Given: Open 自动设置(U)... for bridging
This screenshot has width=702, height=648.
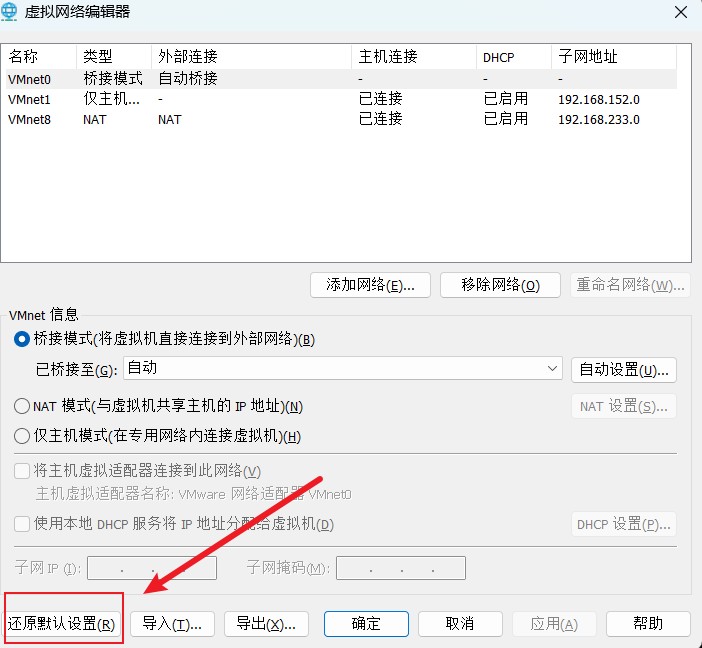Looking at the screenshot, I should (x=624, y=370).
